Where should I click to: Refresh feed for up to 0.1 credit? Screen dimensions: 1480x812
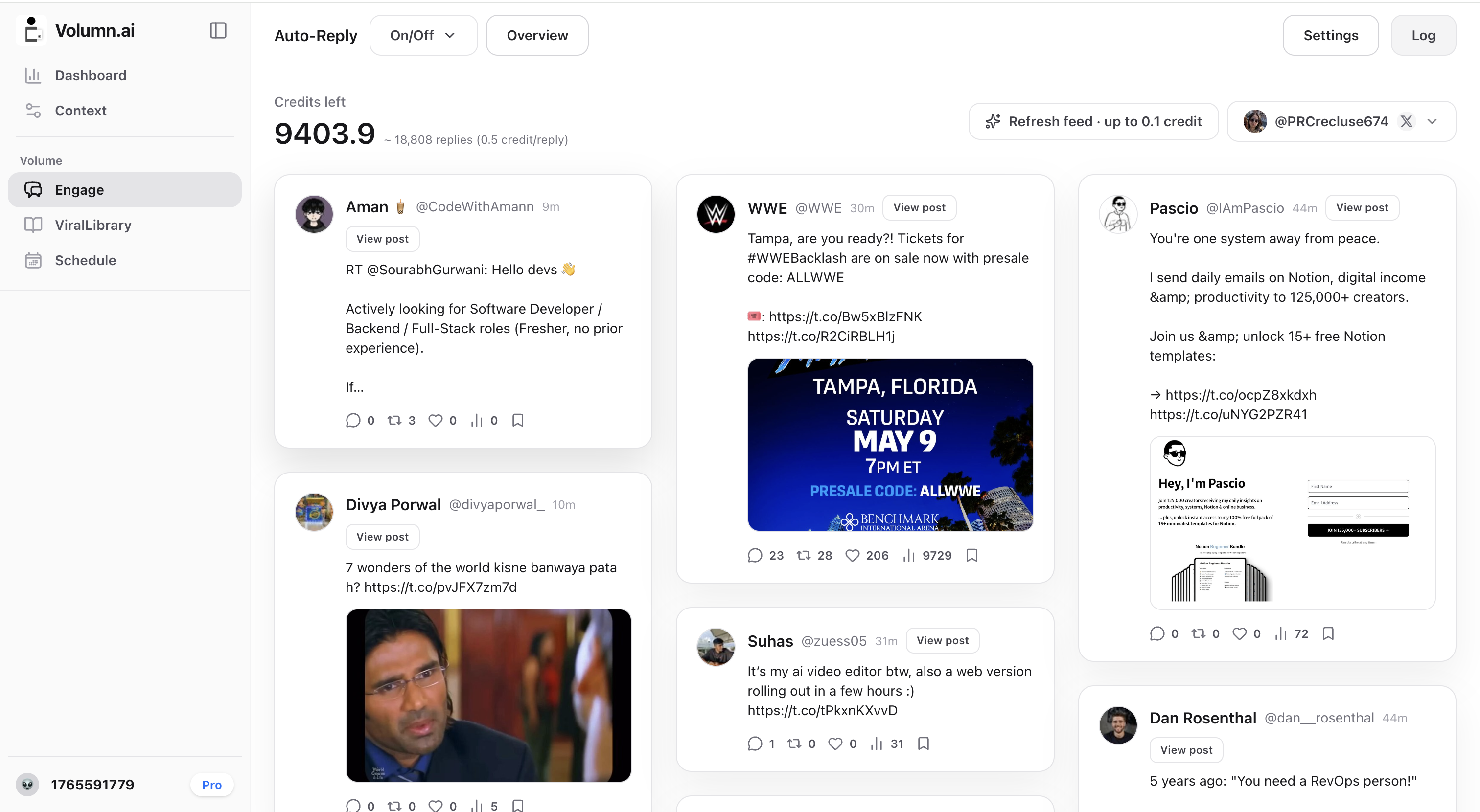click(x=1093, y=121)
